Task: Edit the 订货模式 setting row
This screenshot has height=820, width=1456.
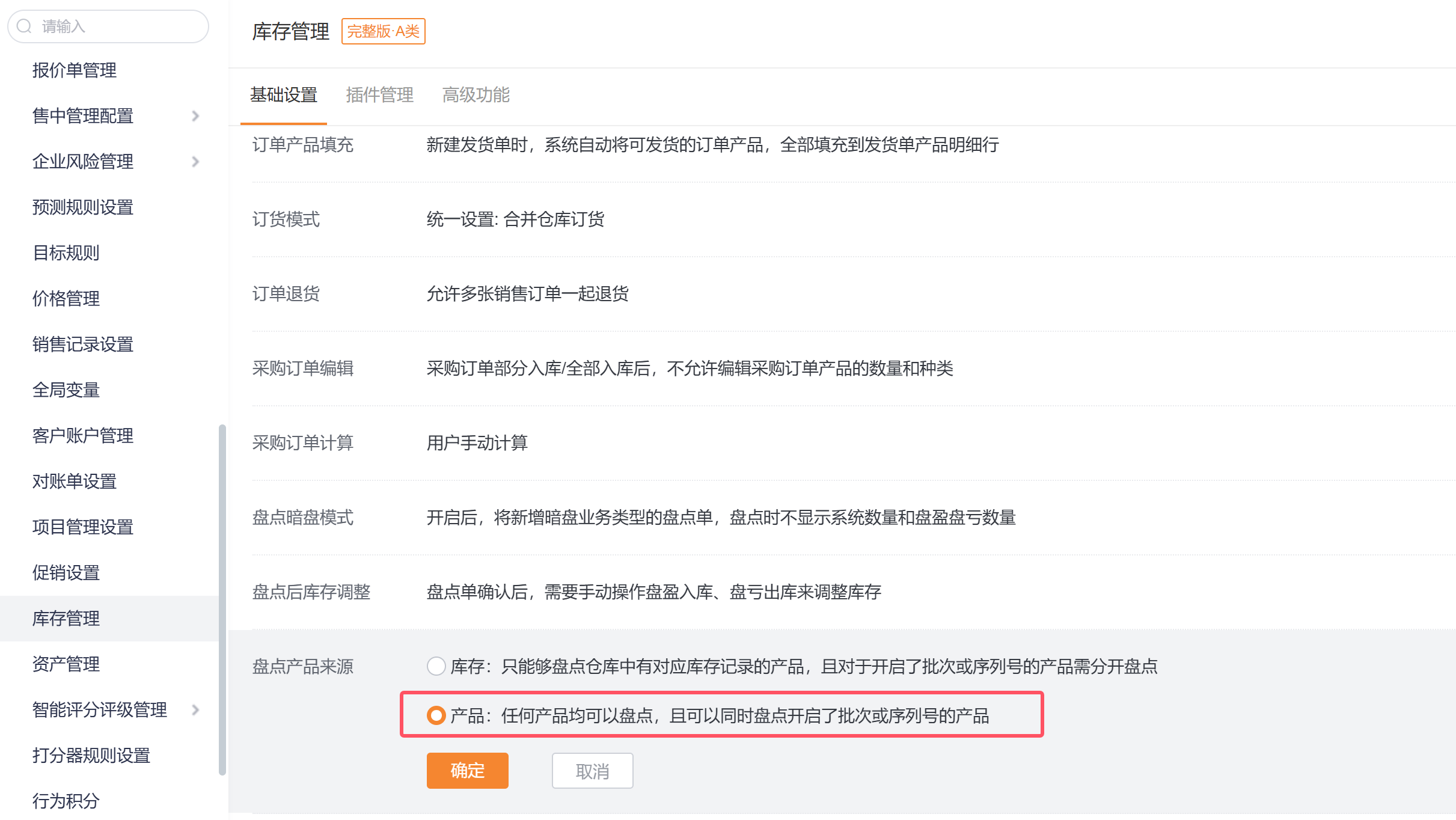Action: (515, 219)
